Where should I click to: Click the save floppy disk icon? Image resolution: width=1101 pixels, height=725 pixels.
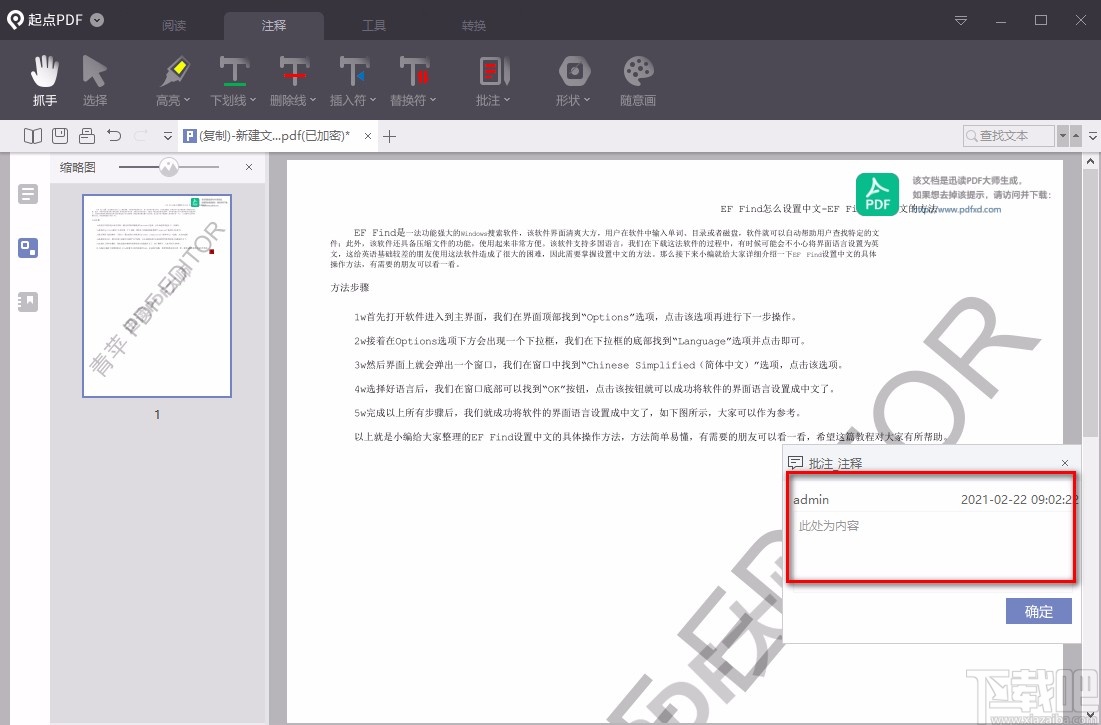[x=60, y=136]
